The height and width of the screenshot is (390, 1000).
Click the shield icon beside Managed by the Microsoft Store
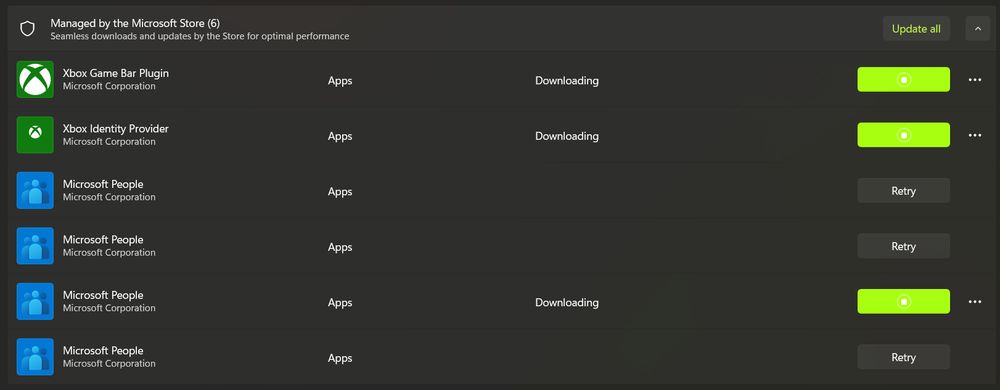coord(27,29)
